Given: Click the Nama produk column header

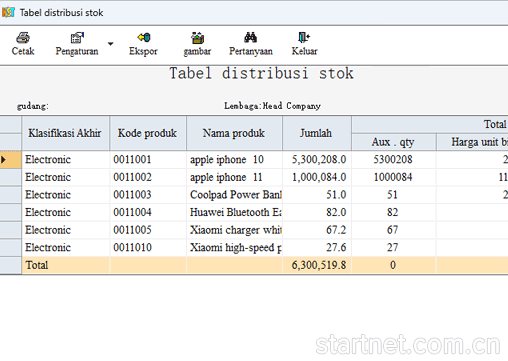Looking at the screenshot, I should click(234, 133).
